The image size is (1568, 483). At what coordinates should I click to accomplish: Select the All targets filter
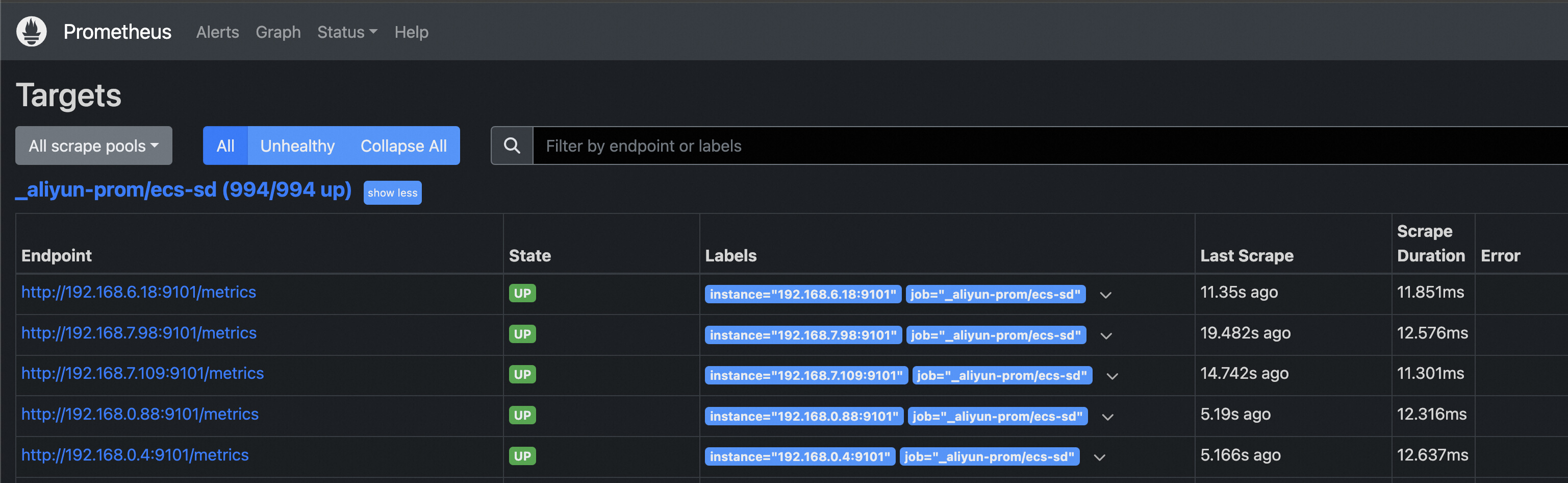click(x=225, y=146)
